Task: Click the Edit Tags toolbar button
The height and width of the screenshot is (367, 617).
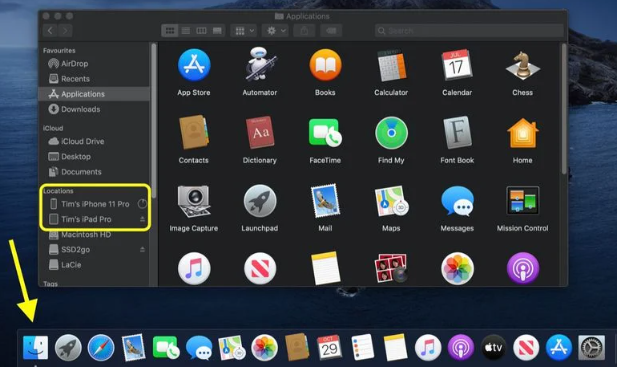Action: pos(331,31)
